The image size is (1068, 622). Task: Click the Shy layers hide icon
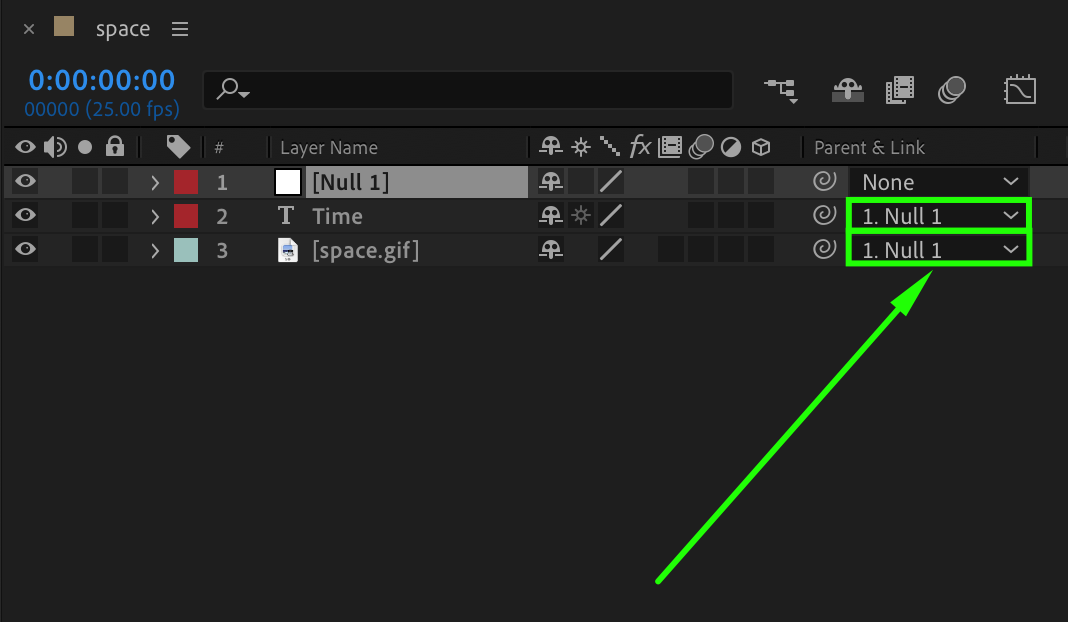pyautogui.click(x=848, y=90)
